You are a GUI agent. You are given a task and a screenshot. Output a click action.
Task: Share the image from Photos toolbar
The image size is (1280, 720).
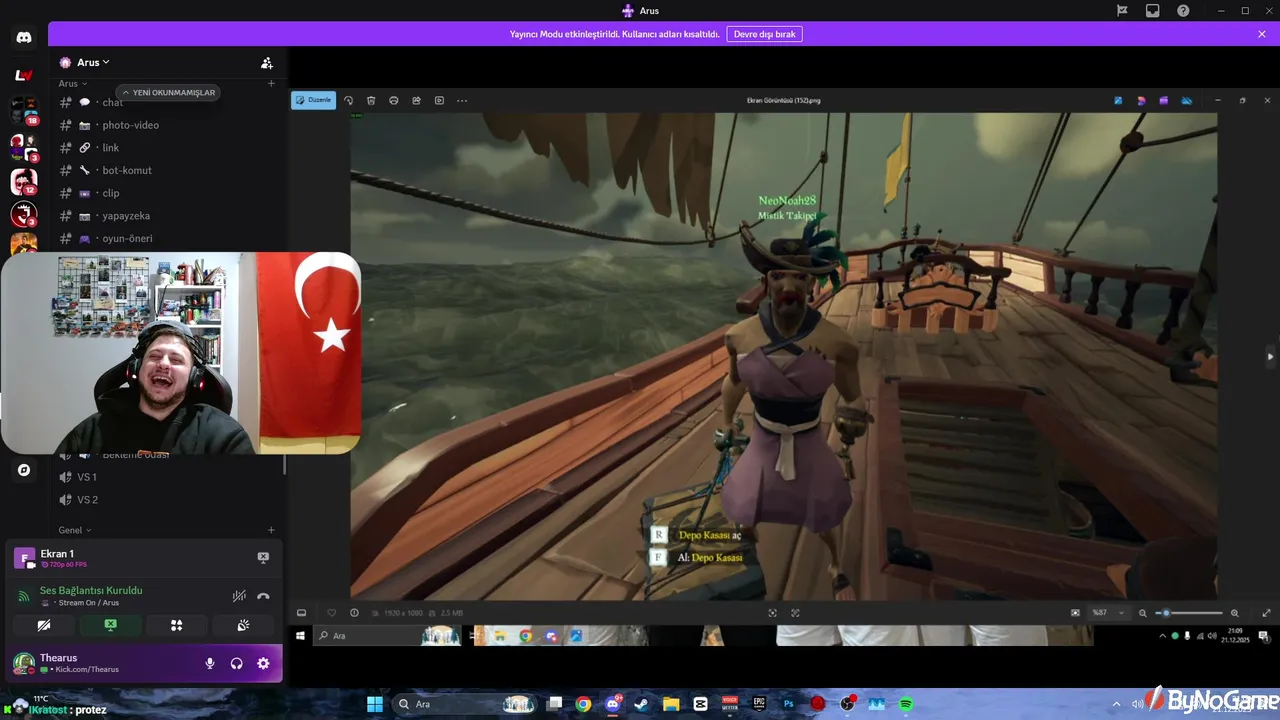click(416, 100)
